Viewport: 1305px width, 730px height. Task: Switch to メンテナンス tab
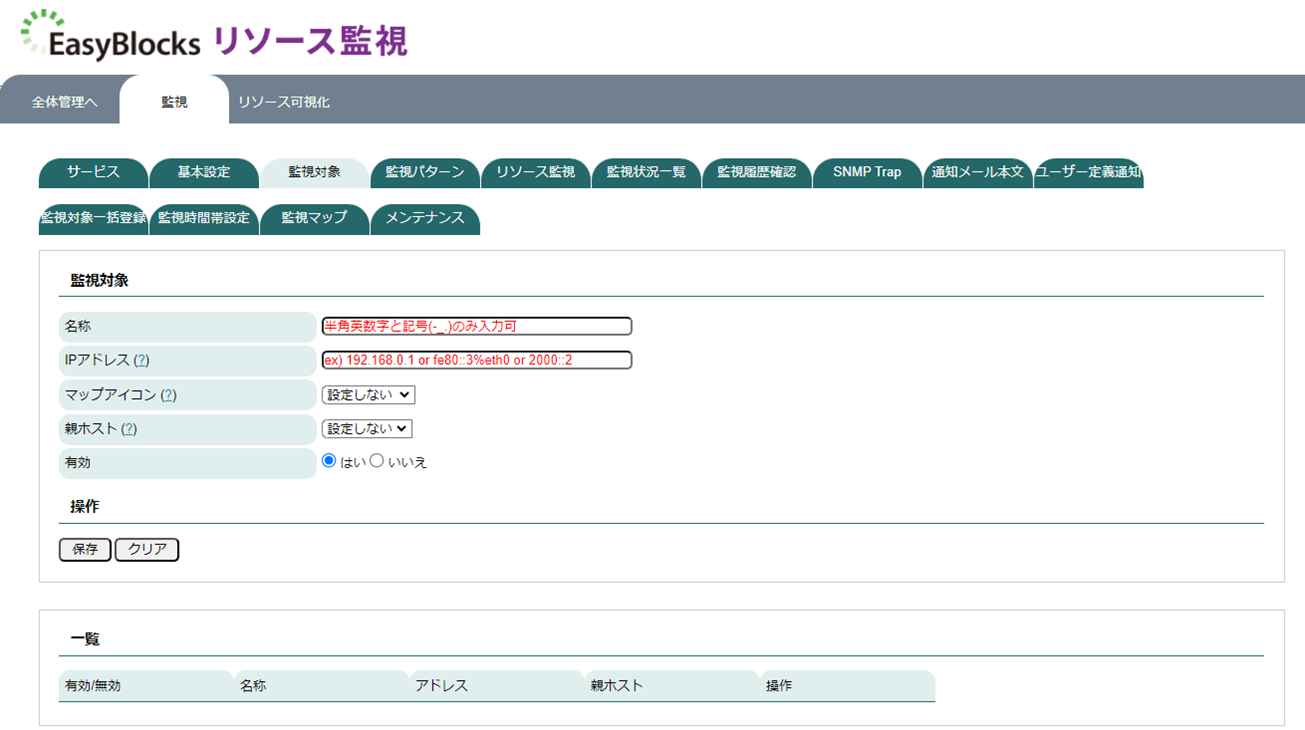425,218
